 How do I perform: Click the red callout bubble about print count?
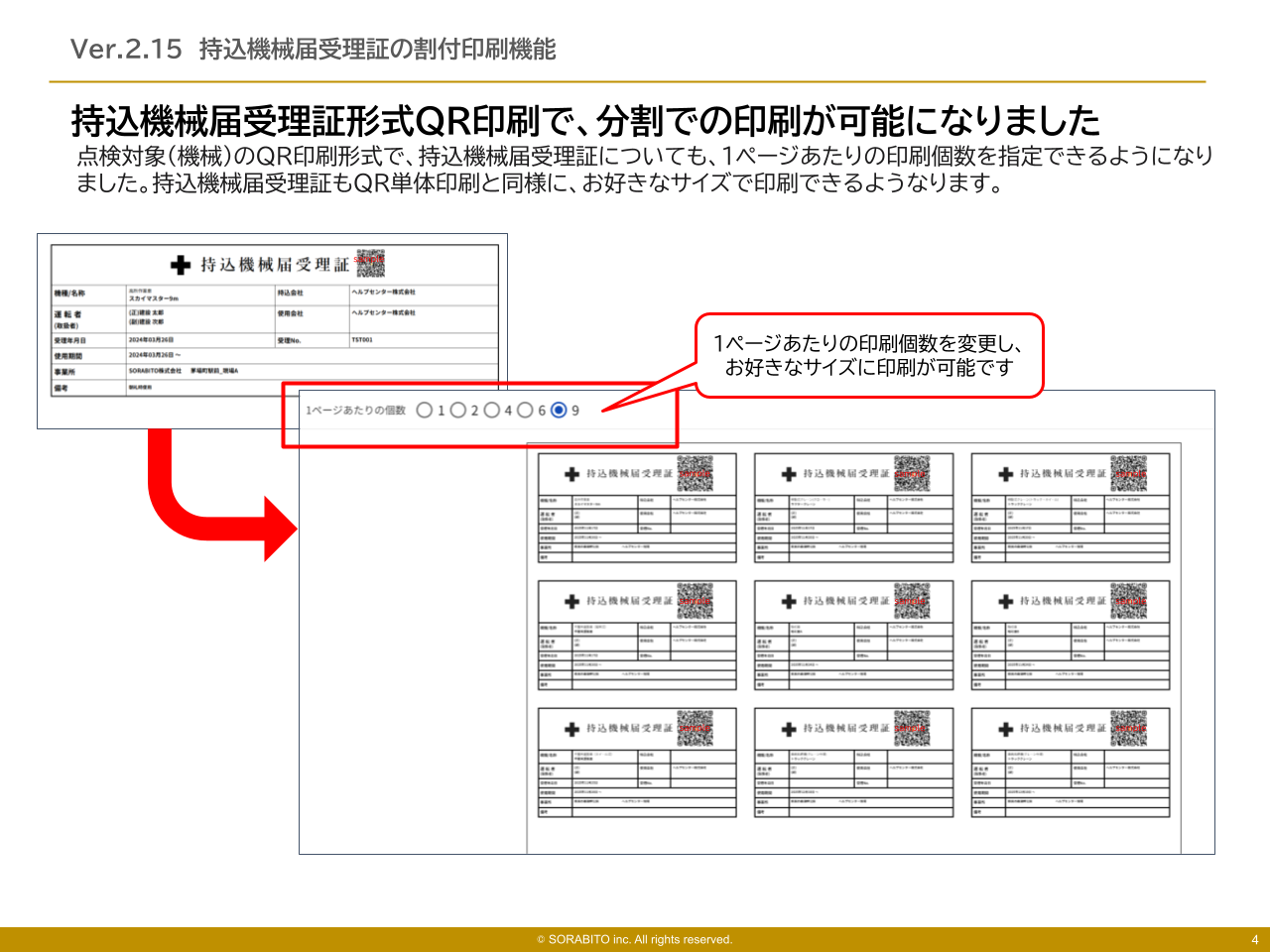[x=868, y=356]
